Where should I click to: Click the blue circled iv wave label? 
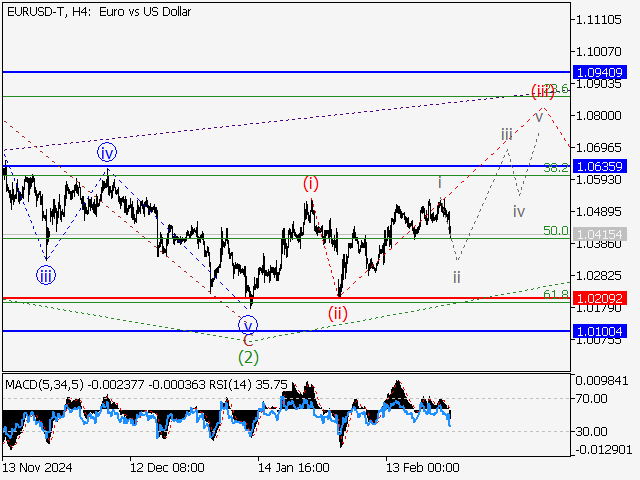point(107,153)
